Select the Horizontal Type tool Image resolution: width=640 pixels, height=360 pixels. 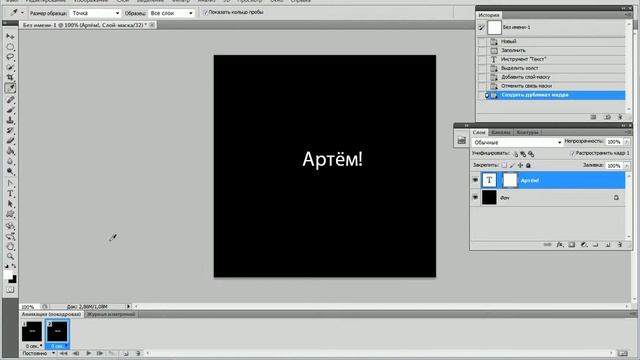(x=10, y=193)
